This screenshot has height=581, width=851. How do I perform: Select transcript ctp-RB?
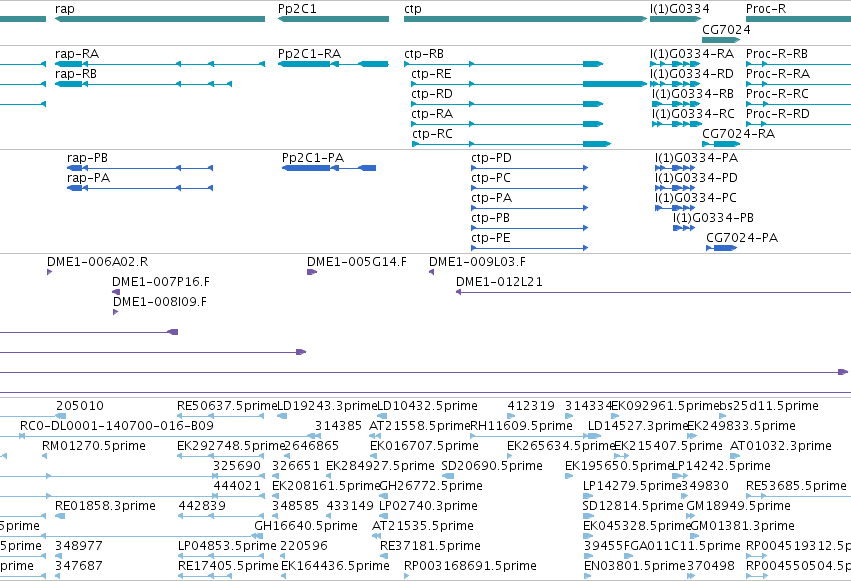424,54
